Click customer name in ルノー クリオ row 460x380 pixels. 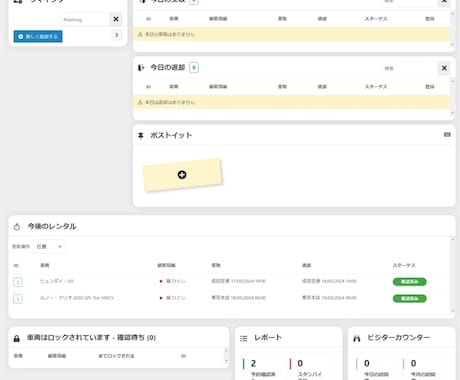(x=176, y=298)
